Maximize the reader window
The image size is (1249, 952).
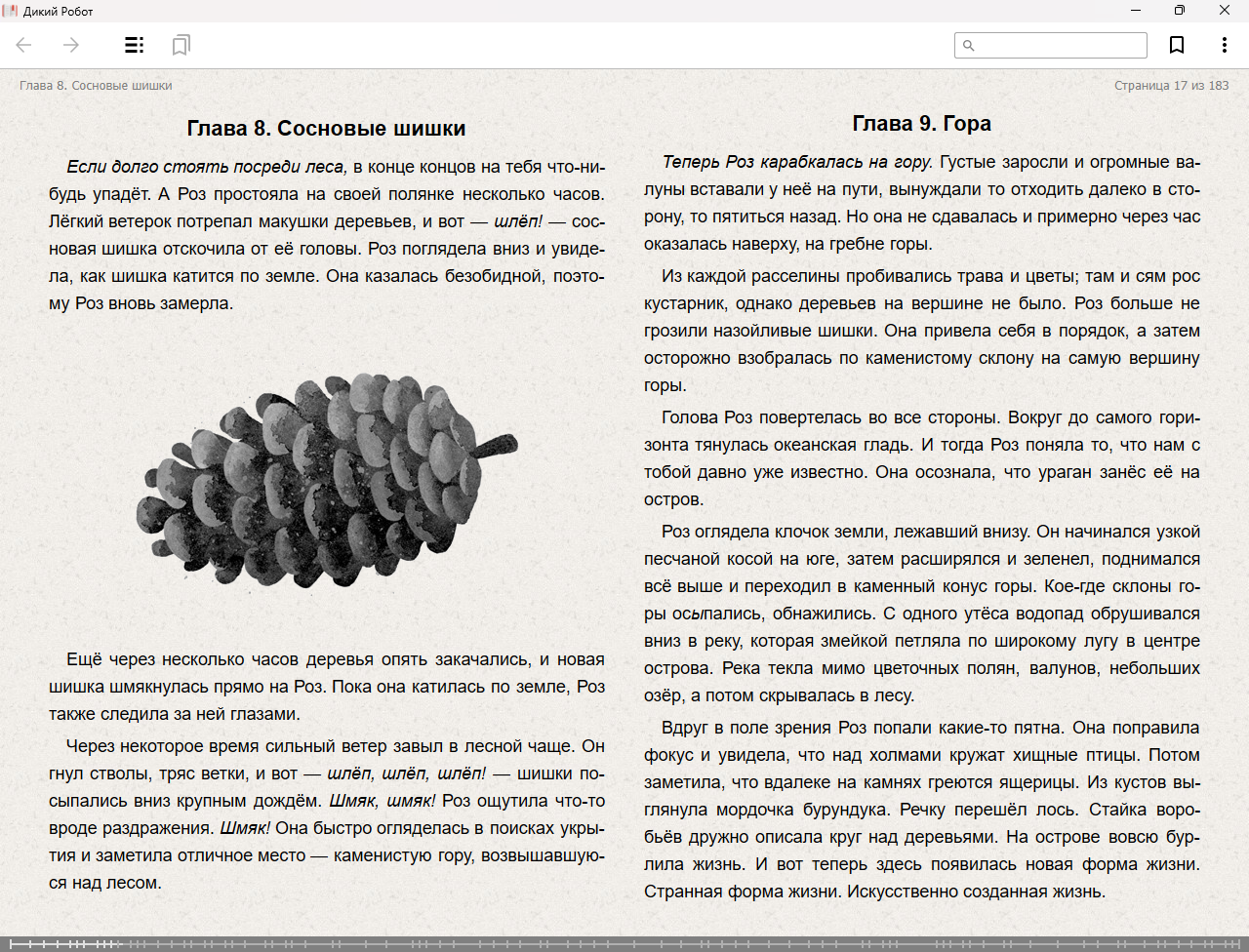pos(1180,11)
